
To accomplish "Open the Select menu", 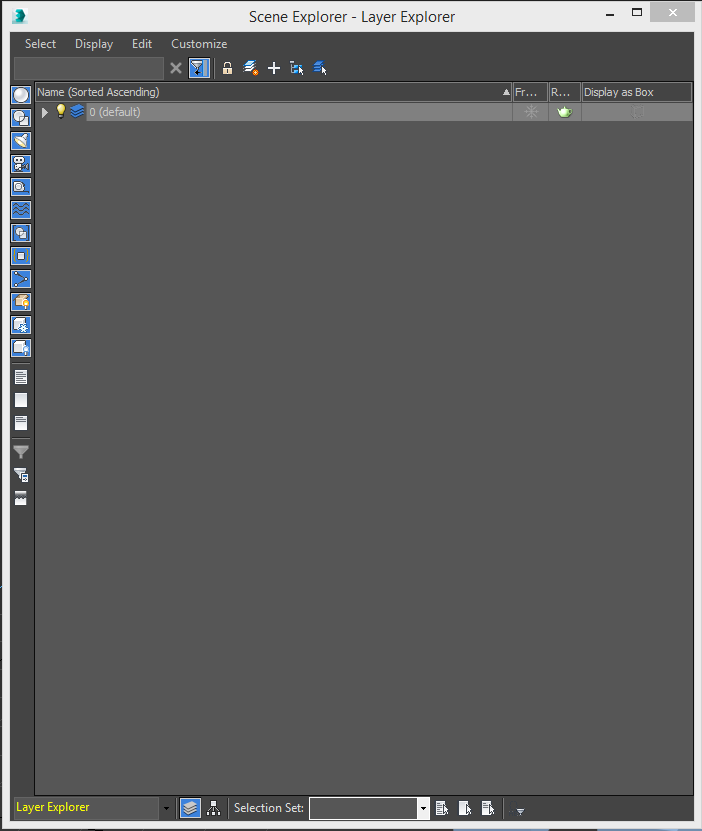I will click(x=40, y=44).
